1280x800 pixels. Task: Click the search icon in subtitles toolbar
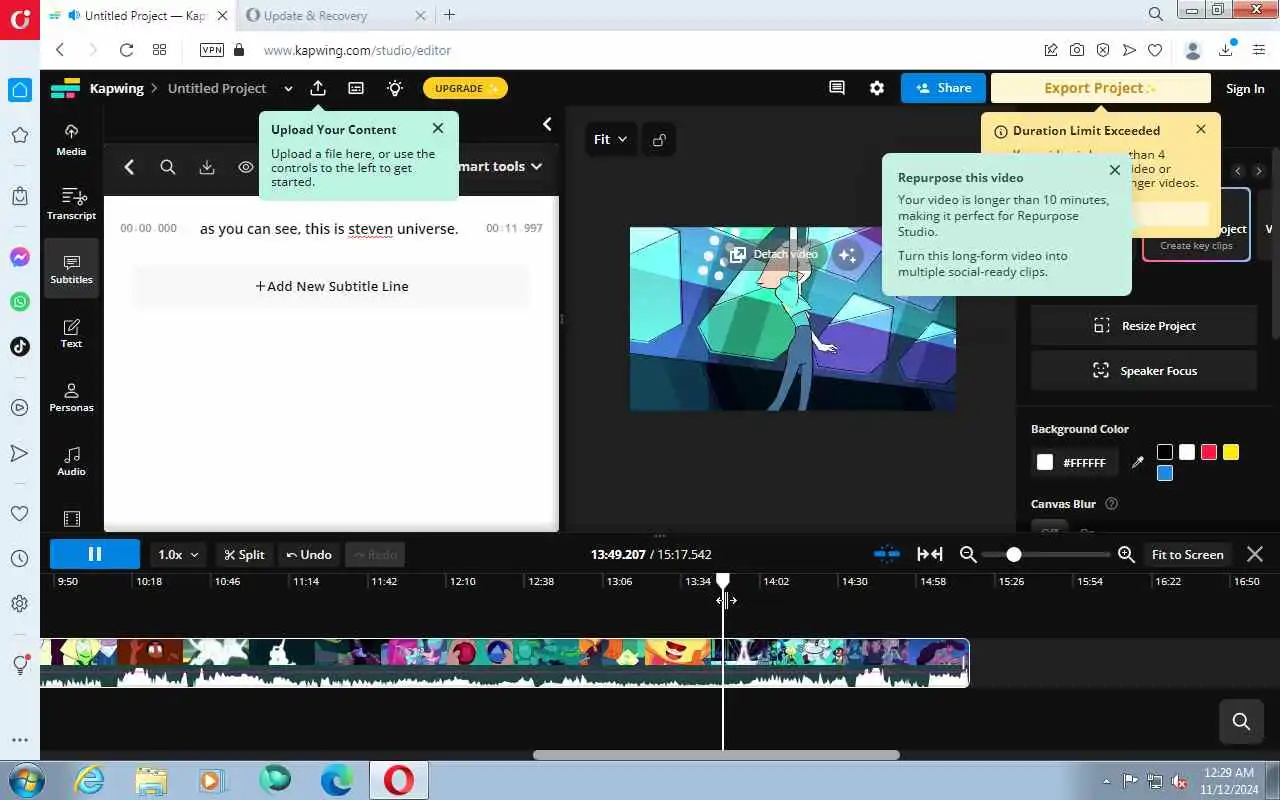[x=168, y=167]
